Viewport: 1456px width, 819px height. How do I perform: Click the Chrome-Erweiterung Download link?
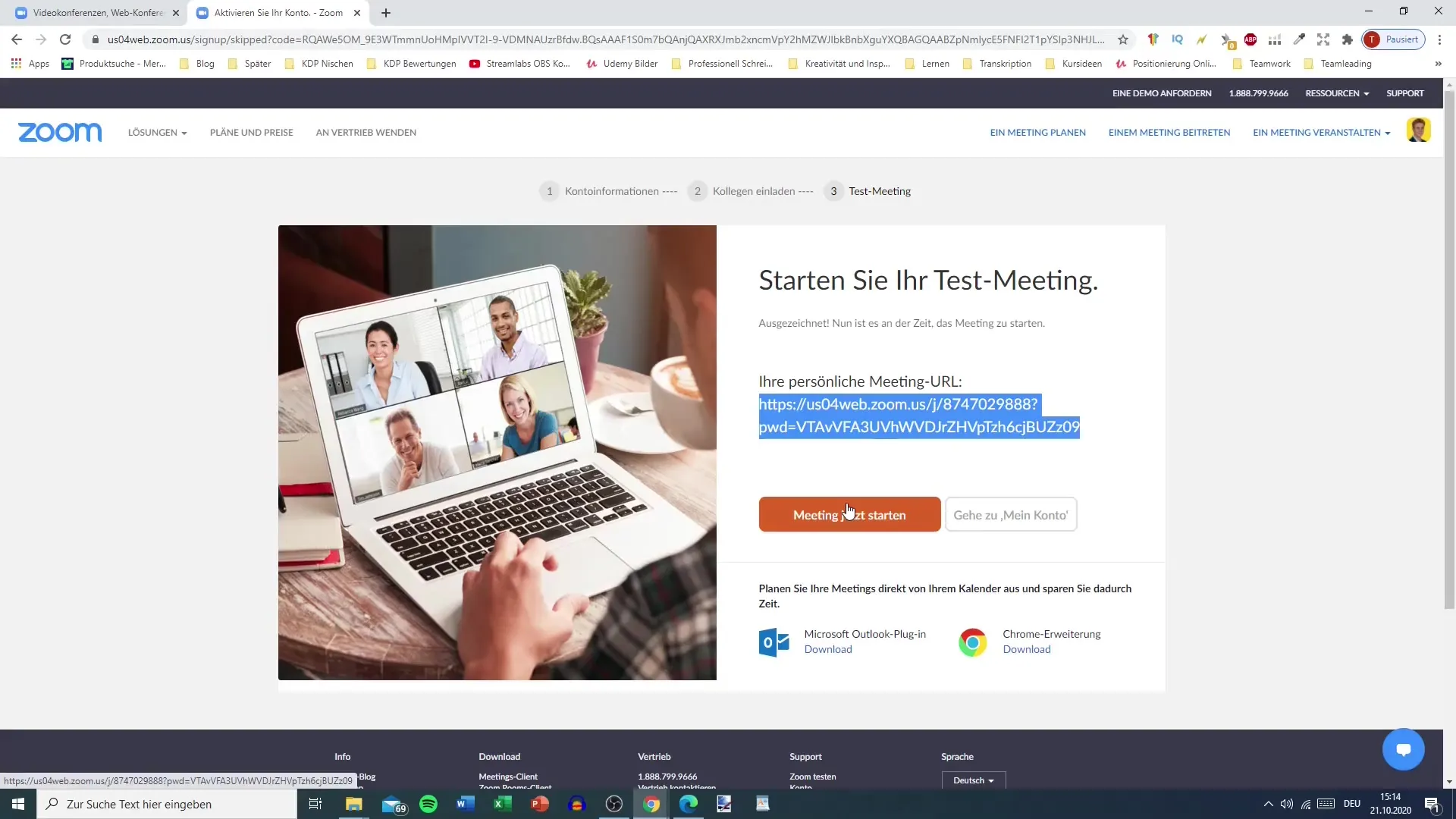tap(1027, 649)
